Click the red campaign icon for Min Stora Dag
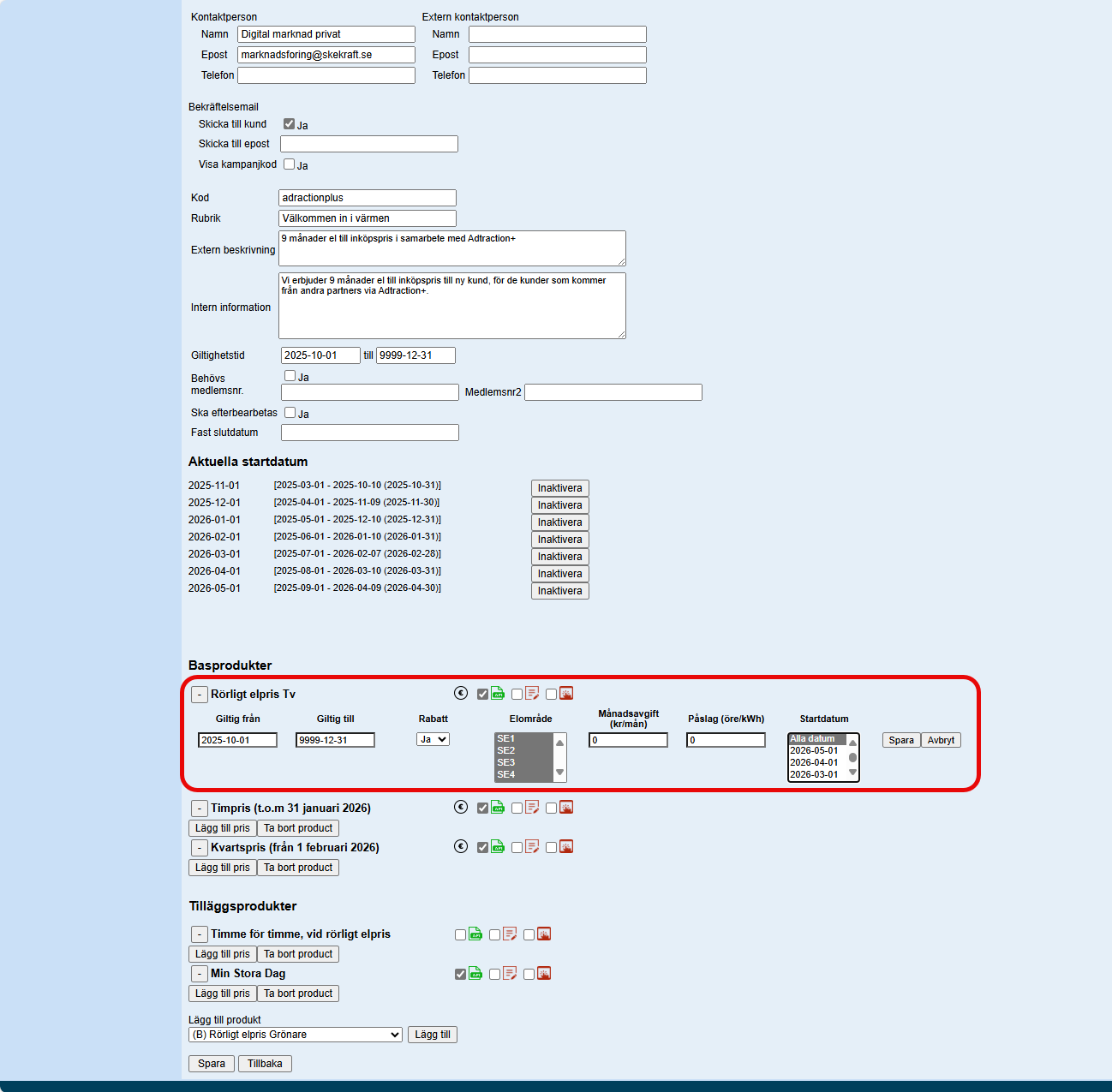1112x1092 pixels. (x=544, y=974)
